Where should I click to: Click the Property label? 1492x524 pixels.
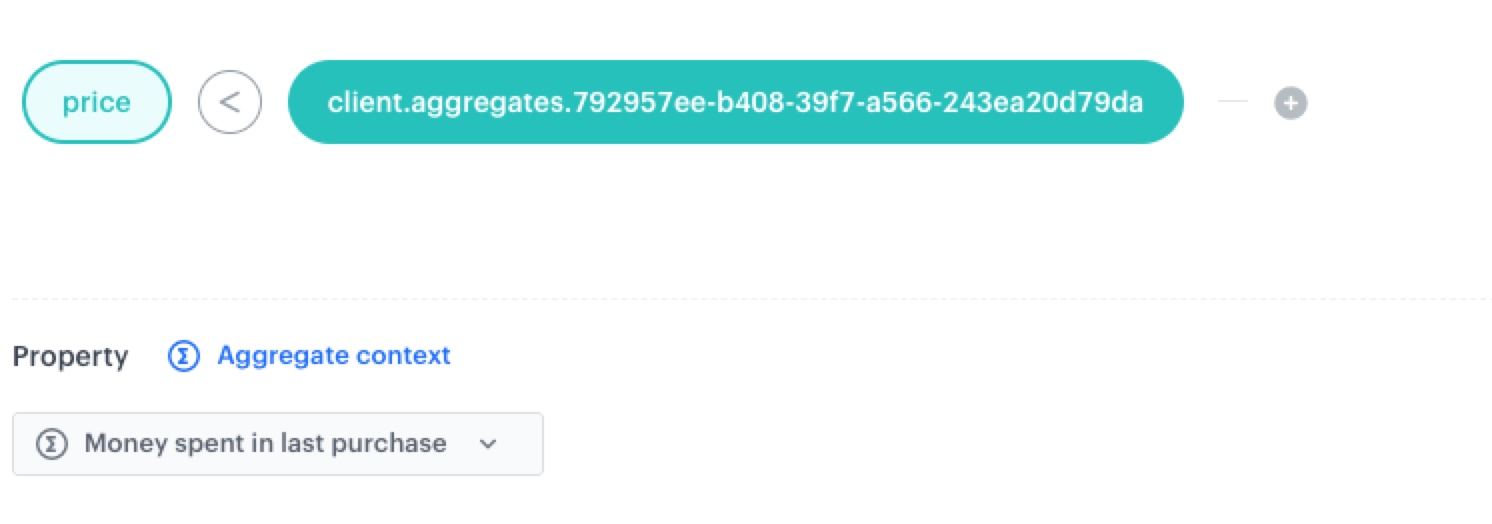point(70,357)
